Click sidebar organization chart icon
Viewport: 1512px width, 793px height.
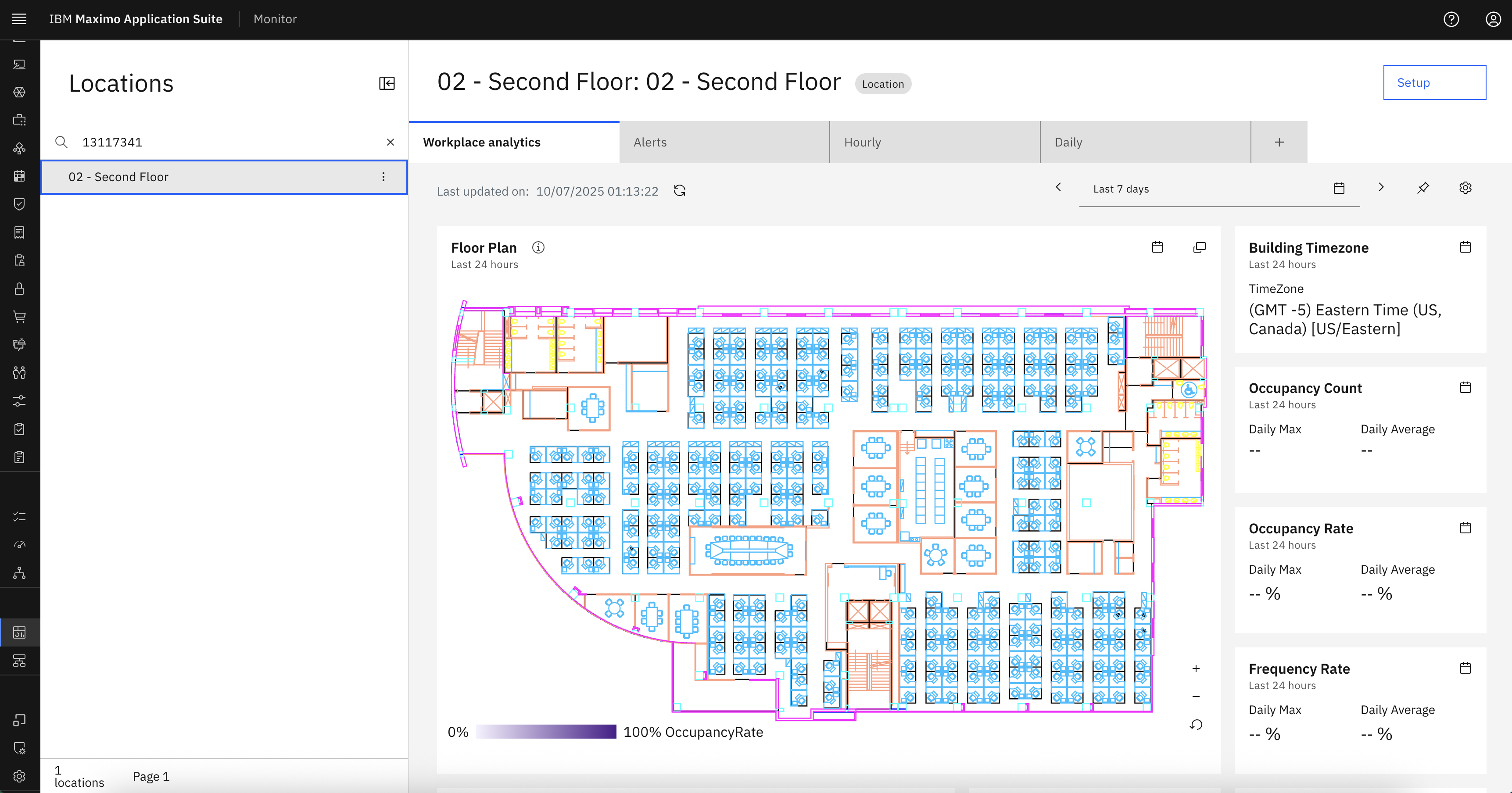coord(19,661)
